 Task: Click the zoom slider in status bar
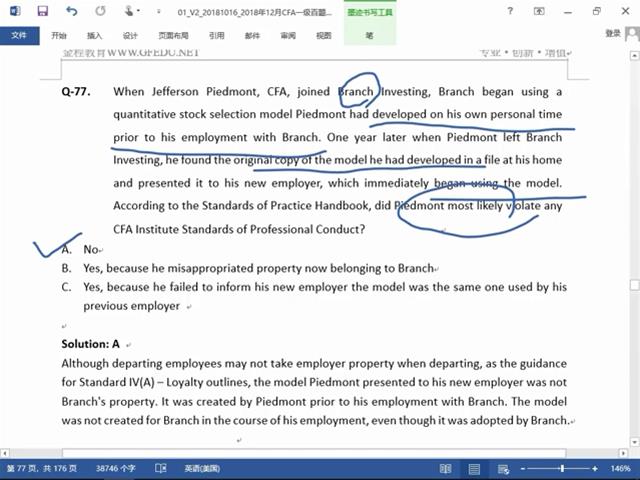pos(560,468)
